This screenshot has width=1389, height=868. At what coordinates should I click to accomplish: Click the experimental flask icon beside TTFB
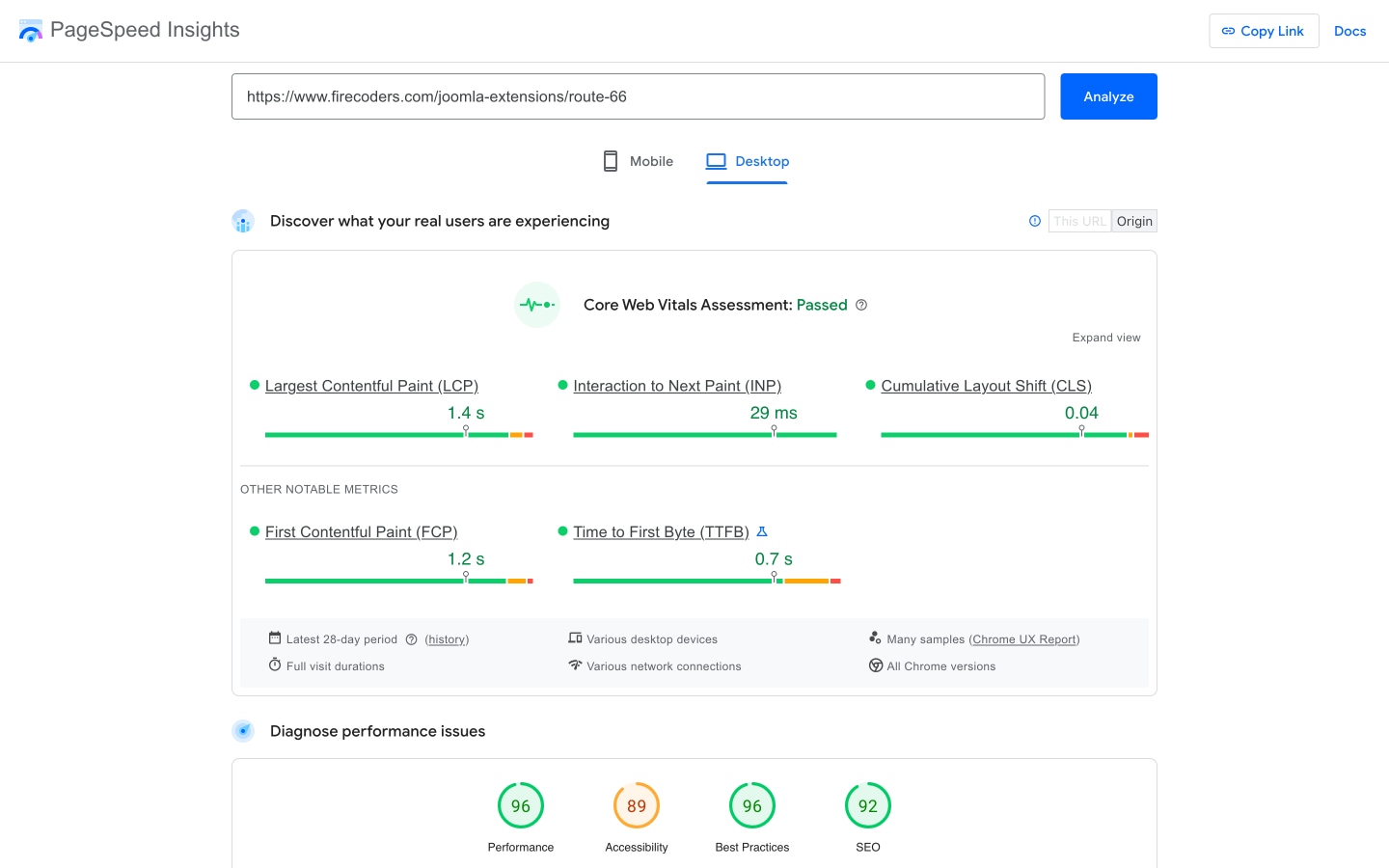point(762,531)
